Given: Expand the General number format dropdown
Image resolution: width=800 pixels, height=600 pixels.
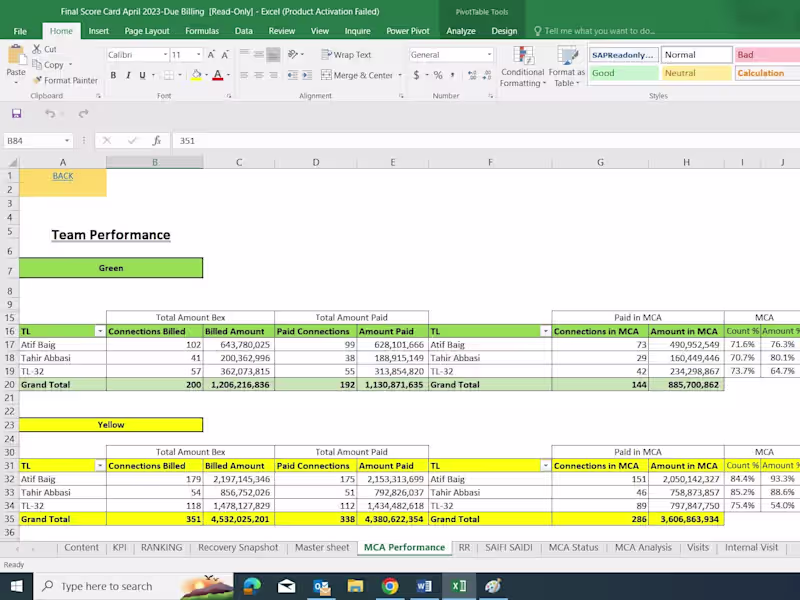Looking at the screenshot, I should coord(488,55).
